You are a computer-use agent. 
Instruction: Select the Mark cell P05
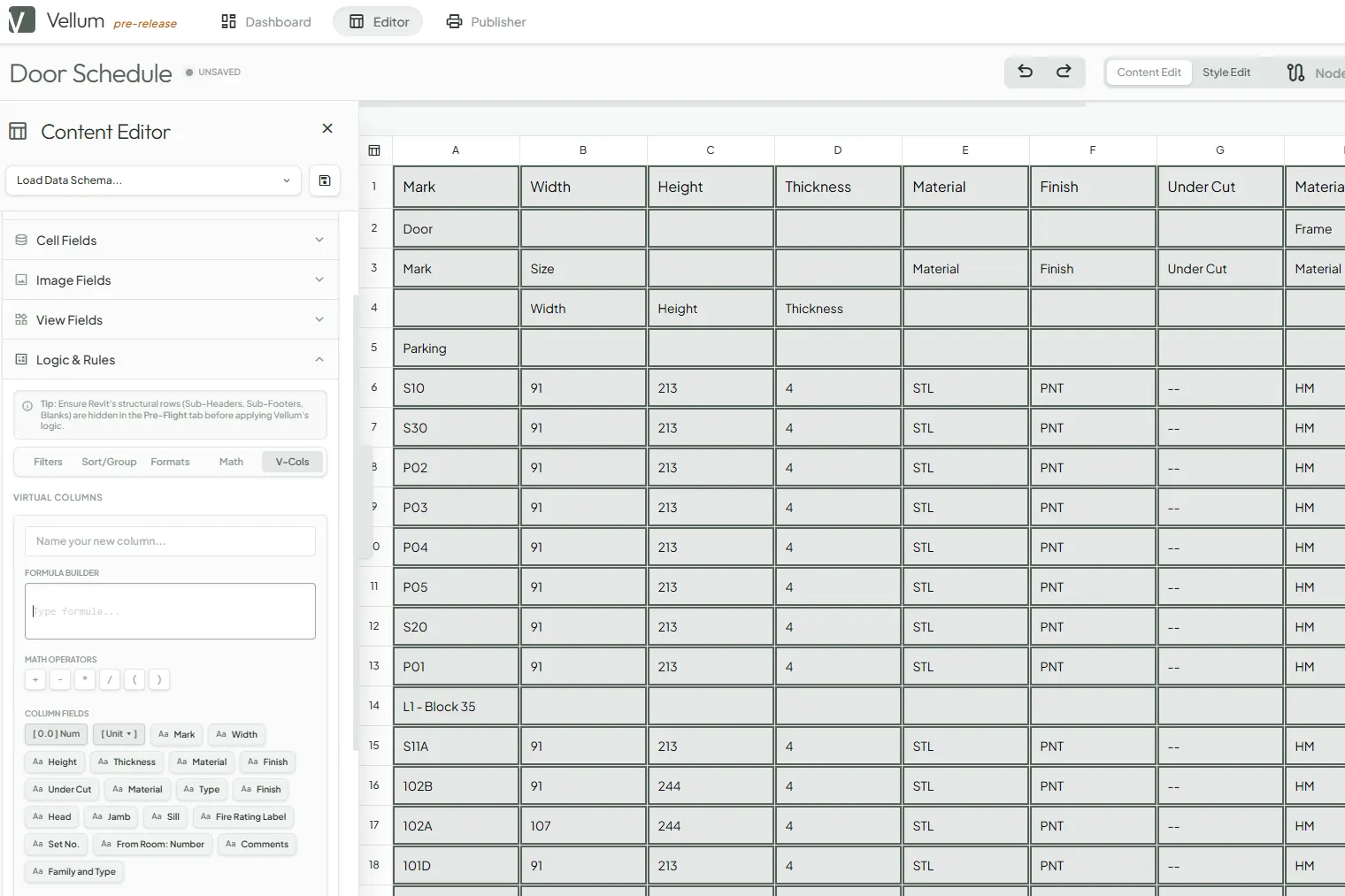point(456,587)
